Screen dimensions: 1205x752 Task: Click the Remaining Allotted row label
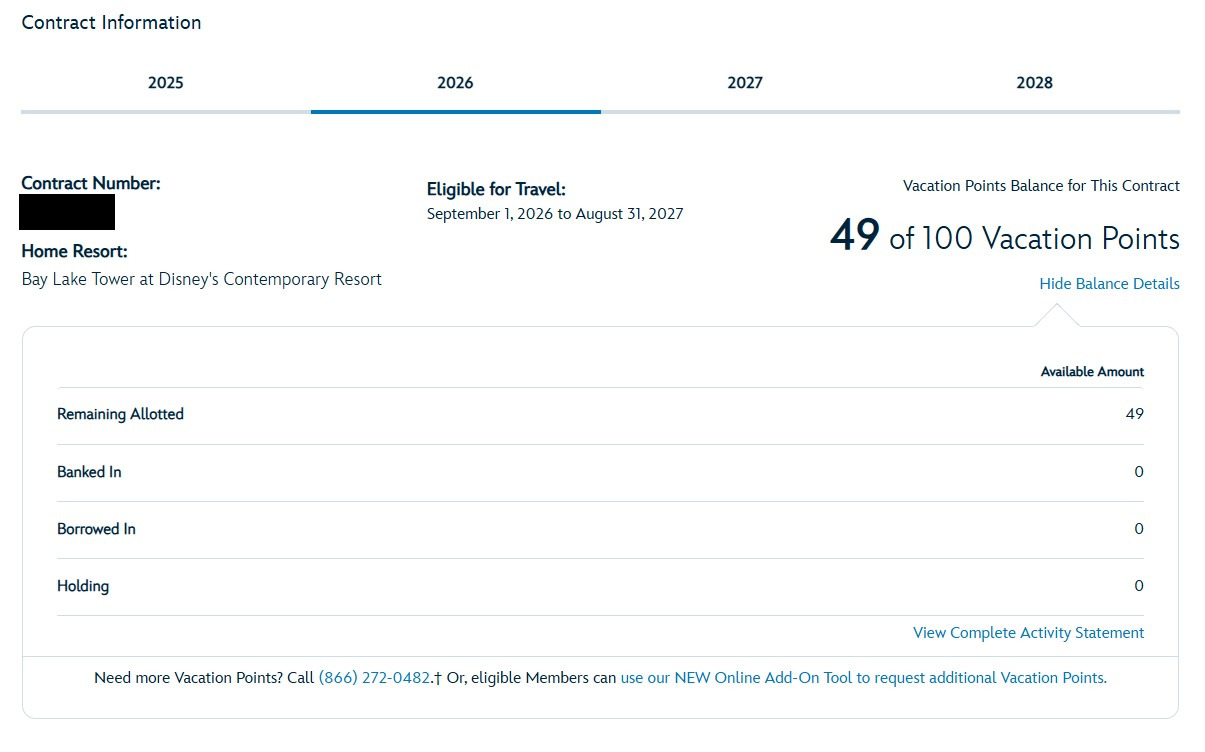tap(120, 414)
